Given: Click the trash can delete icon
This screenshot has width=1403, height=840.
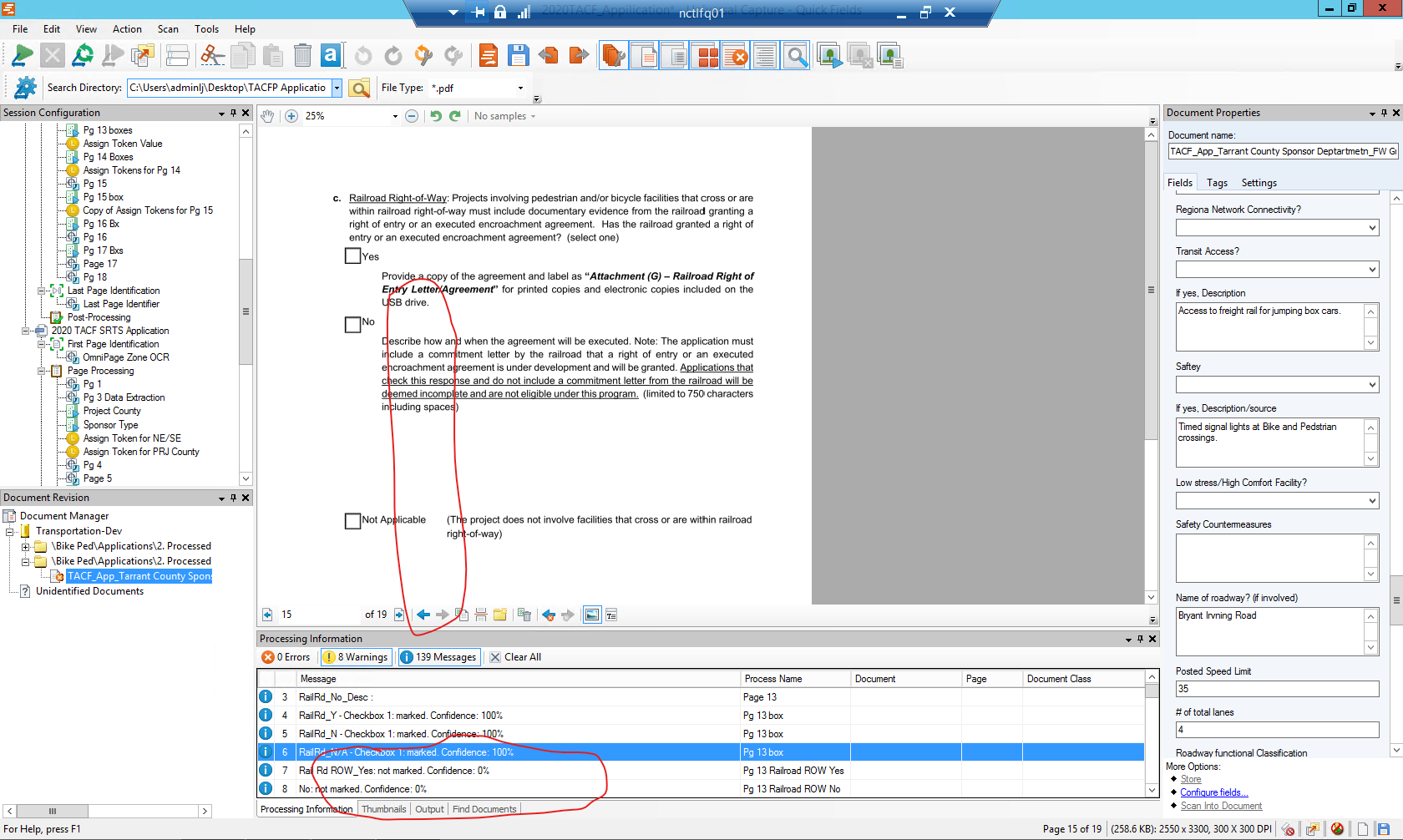Looking at the screenshot, I should (x=302, y=56).
